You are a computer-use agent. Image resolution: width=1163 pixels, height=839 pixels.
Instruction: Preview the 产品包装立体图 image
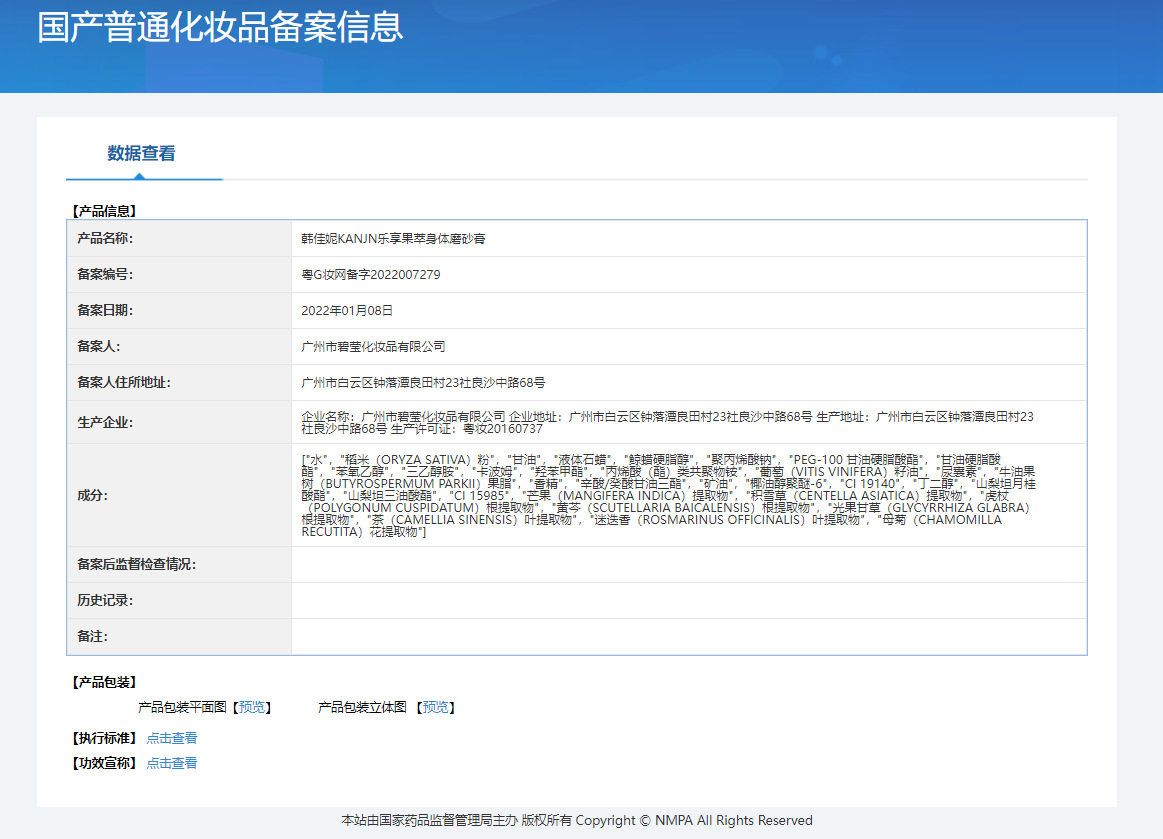(435, 707)
